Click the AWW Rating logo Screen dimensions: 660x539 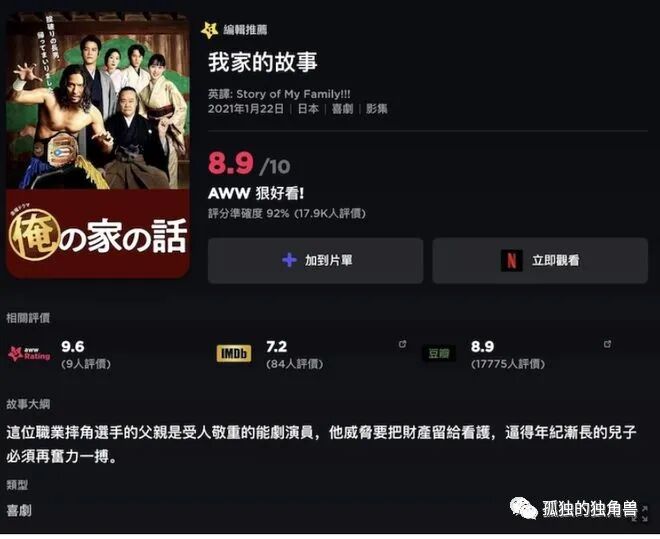[x=29, y=354]
